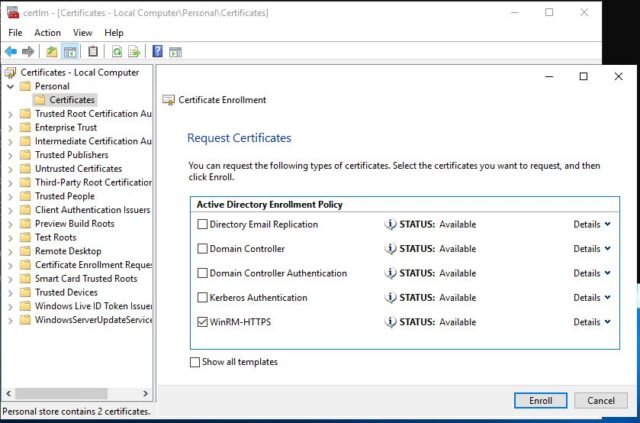Expand Details for Domain Controller
Image resolution: width=640 pixels, height=423 pixels.
tap(592, 249)
